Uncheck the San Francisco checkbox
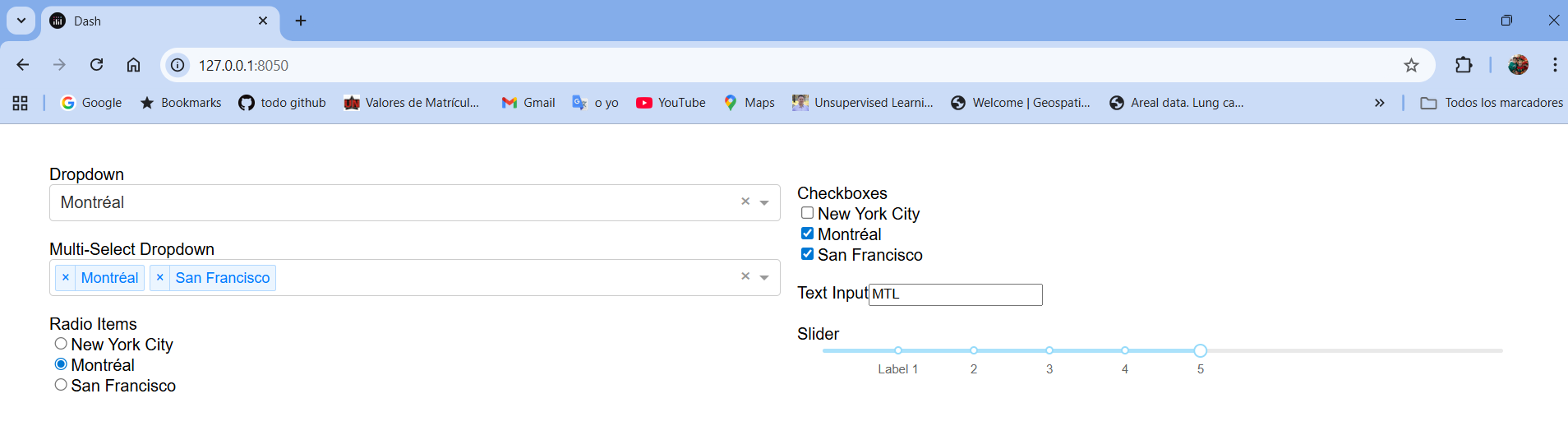1568x440 pixels. [x=807, y=254]
